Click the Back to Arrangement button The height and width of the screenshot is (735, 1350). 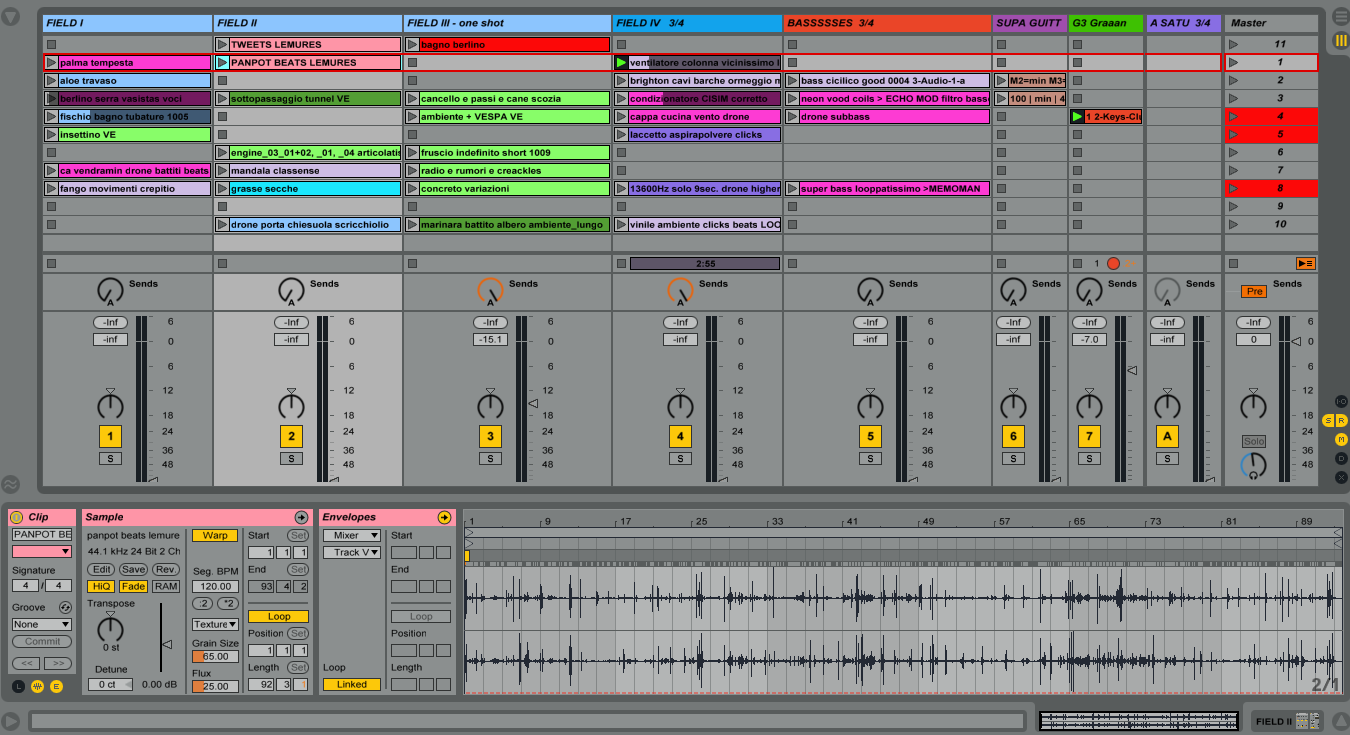click(1305, 263)
